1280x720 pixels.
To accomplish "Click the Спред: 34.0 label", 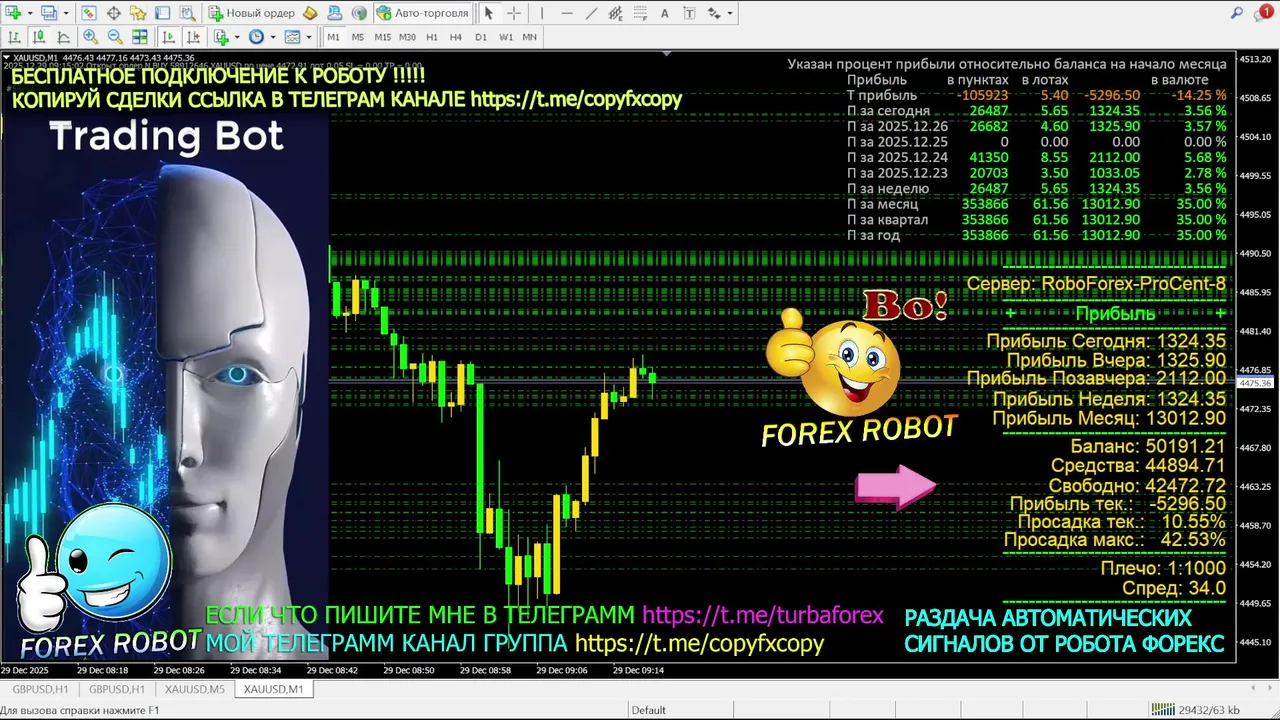I will click(1174, 588).
